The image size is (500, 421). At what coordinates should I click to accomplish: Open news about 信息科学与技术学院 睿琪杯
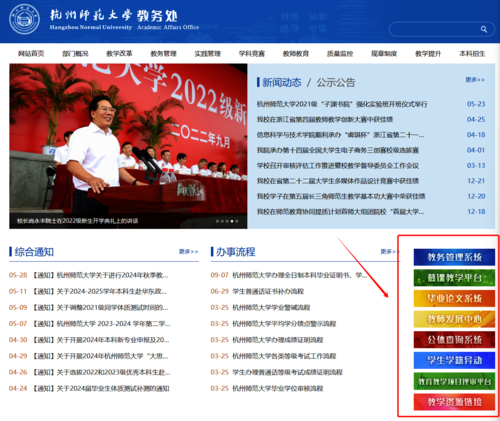[x=340, y=135]
